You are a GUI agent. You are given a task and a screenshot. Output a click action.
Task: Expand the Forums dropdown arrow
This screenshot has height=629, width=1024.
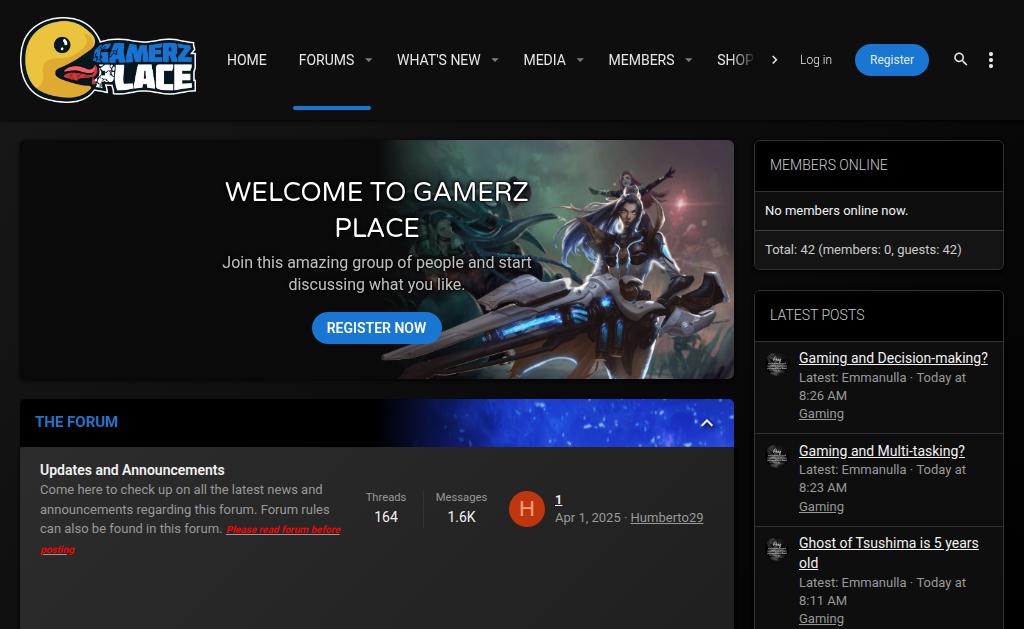click(x=368, y=60)
